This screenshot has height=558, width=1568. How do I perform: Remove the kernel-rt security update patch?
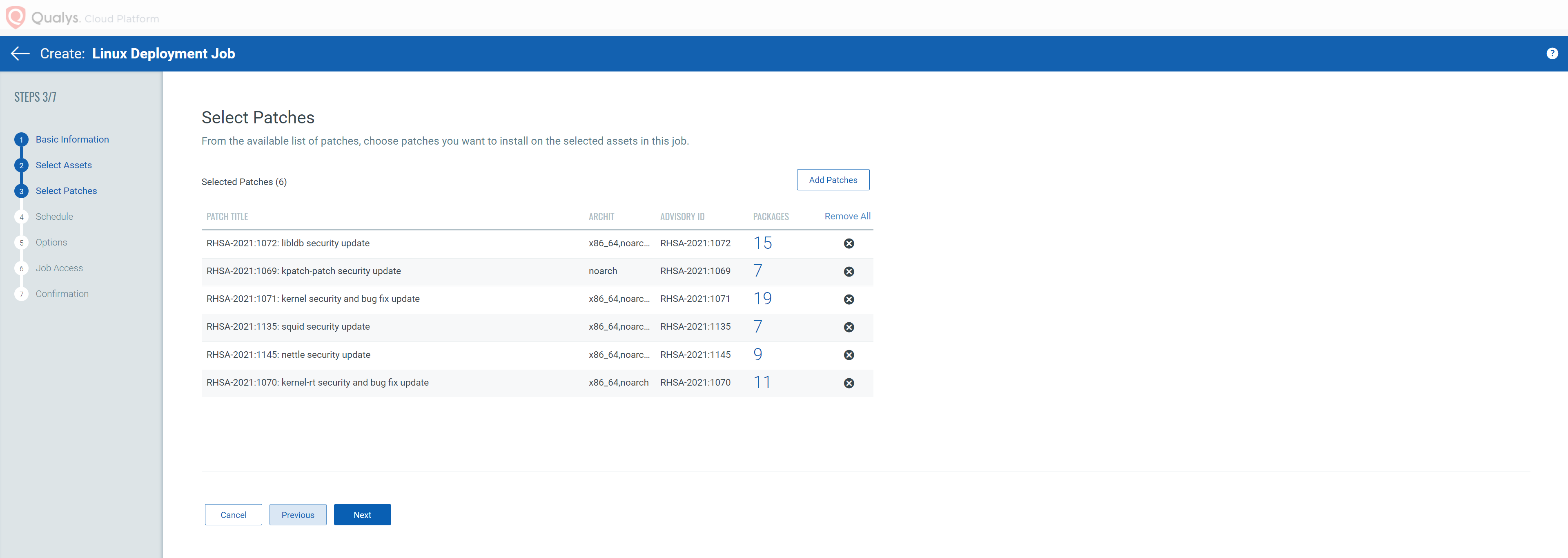(x=849, y=383)
